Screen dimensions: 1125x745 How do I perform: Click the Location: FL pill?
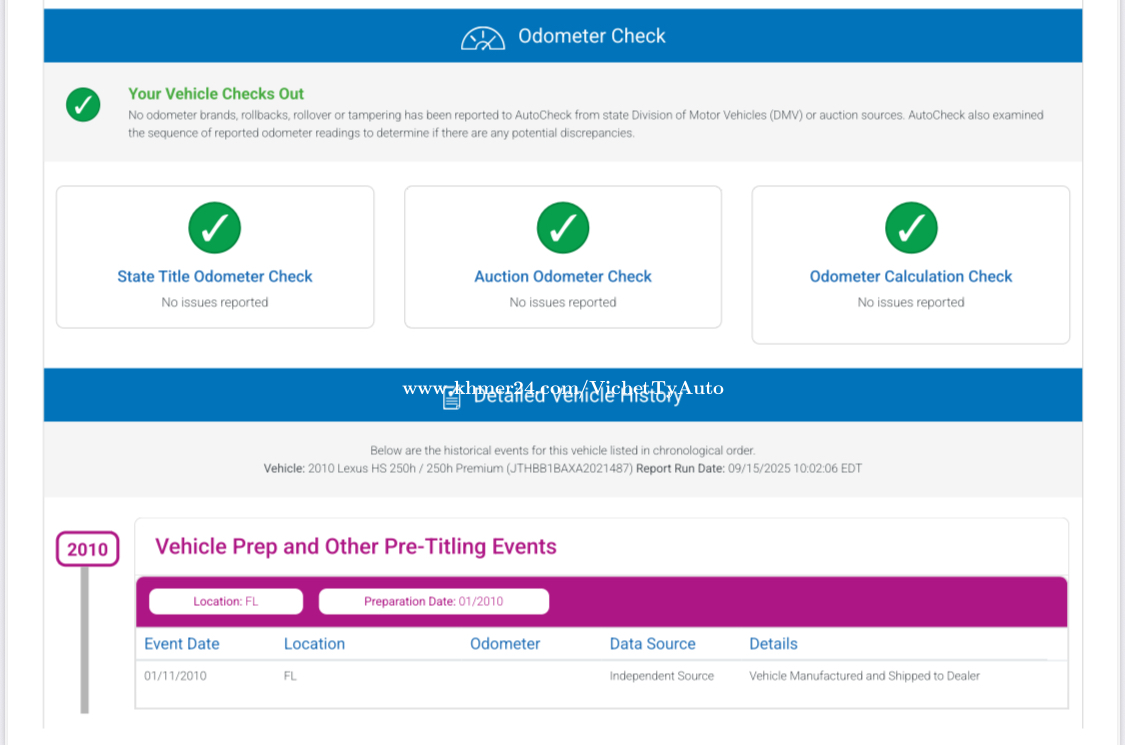click(226, 601)
